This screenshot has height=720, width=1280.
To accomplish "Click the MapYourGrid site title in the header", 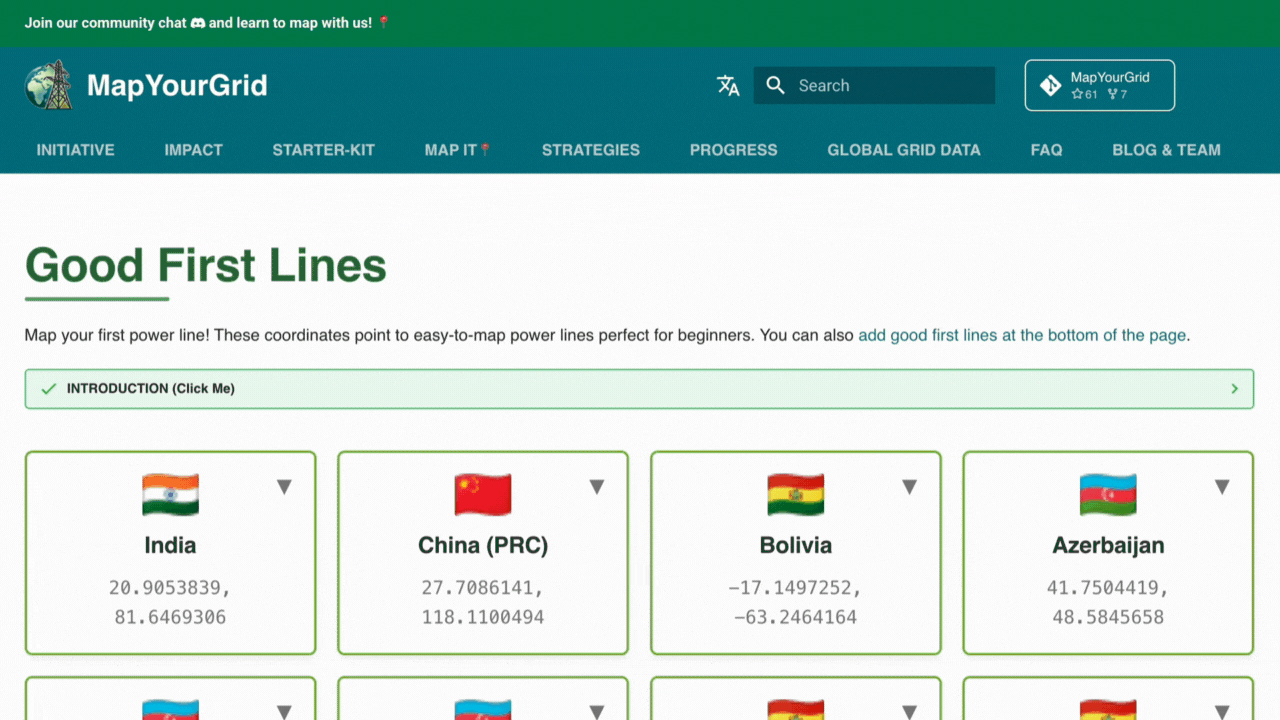I will coord(177,86).
